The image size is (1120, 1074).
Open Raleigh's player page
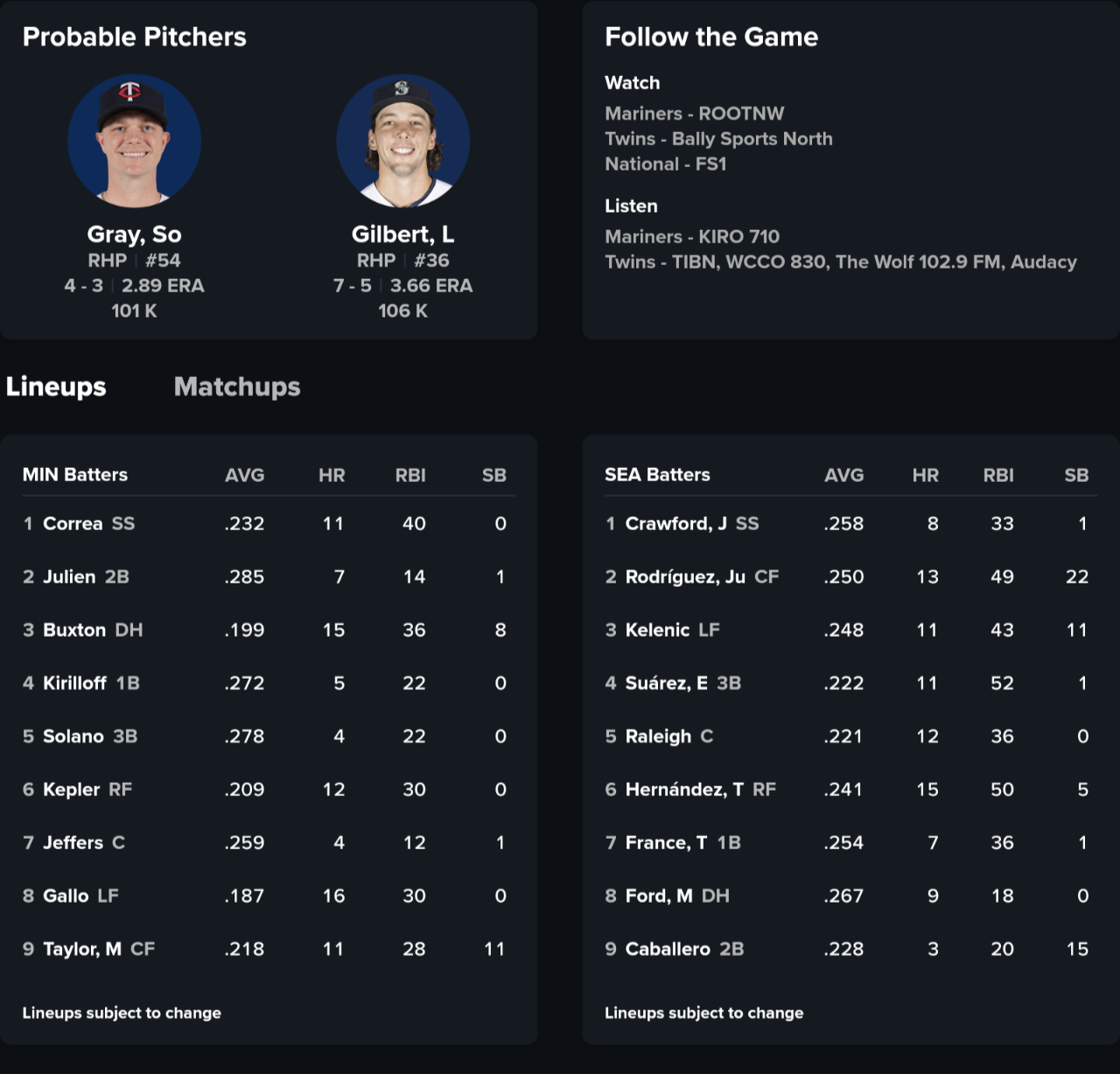[658, 736]
